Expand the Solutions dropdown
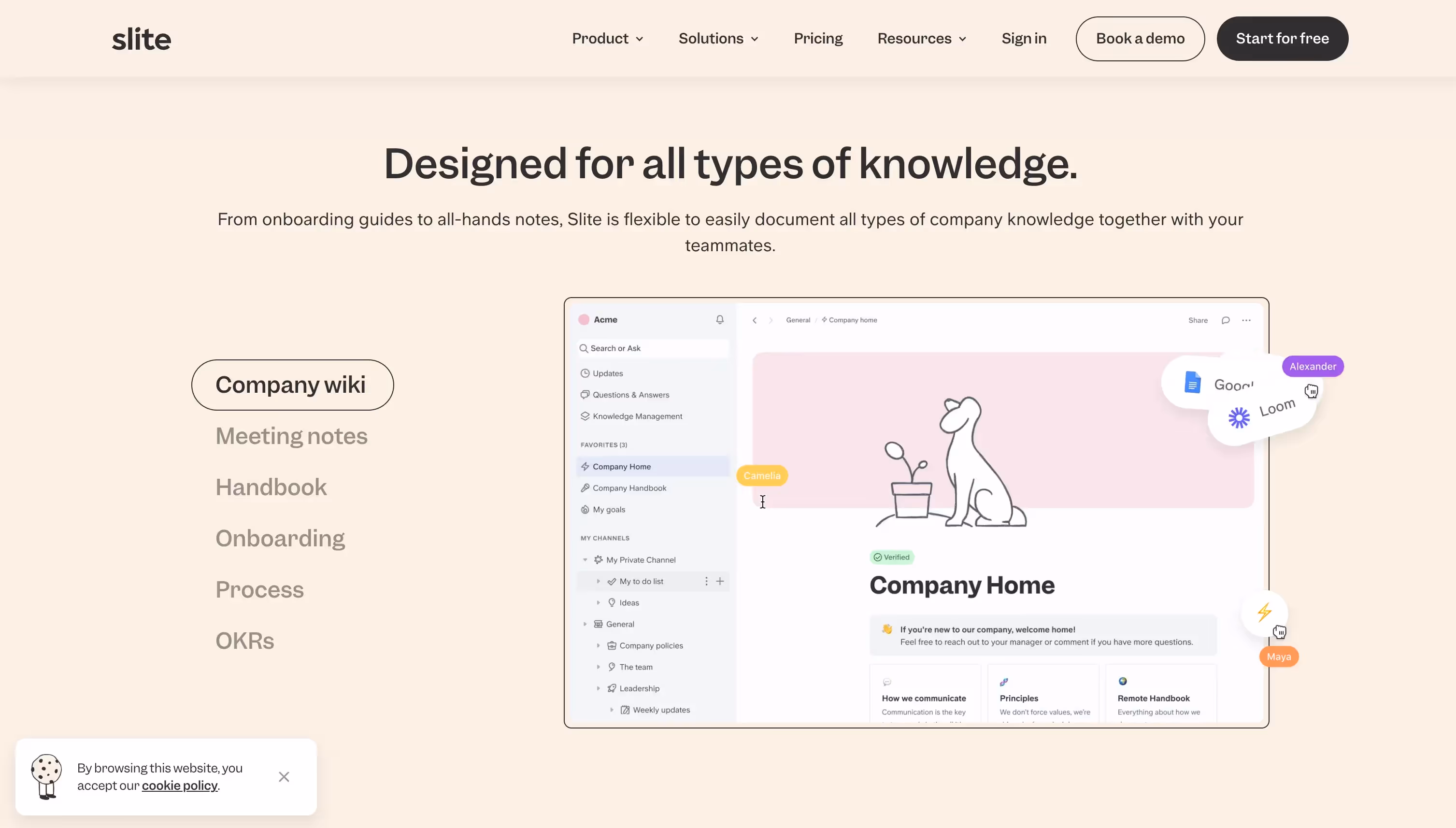 718,39
